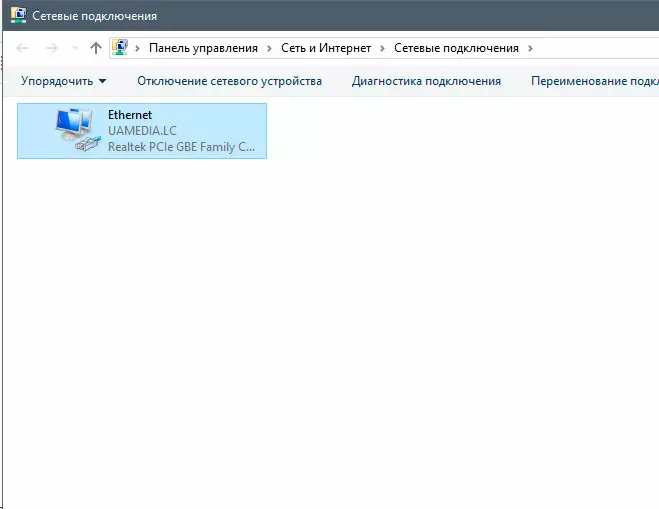
Task: Click the Ethernet connection name label
Action: coord(130,115)
